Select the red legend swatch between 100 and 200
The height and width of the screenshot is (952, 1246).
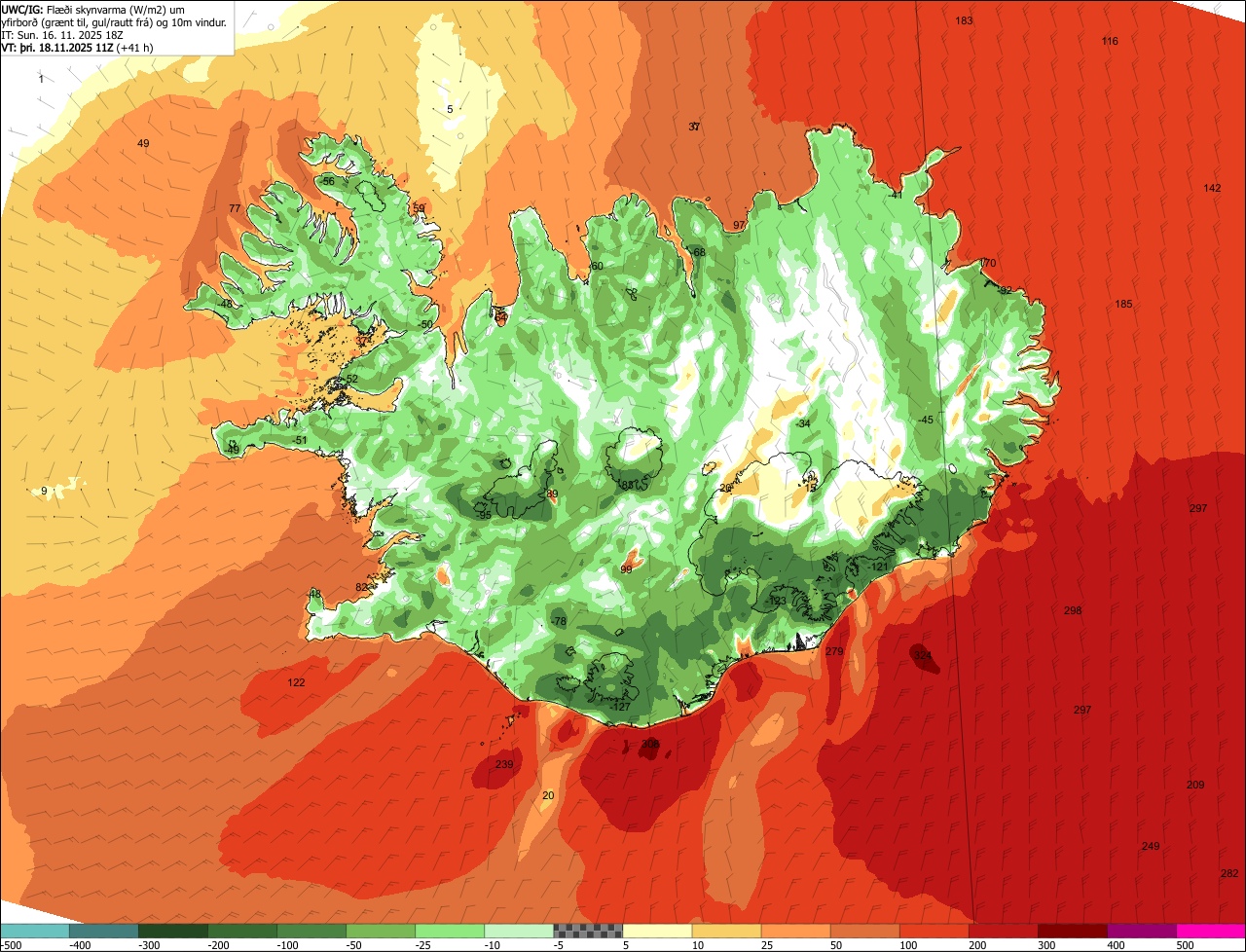934,931
